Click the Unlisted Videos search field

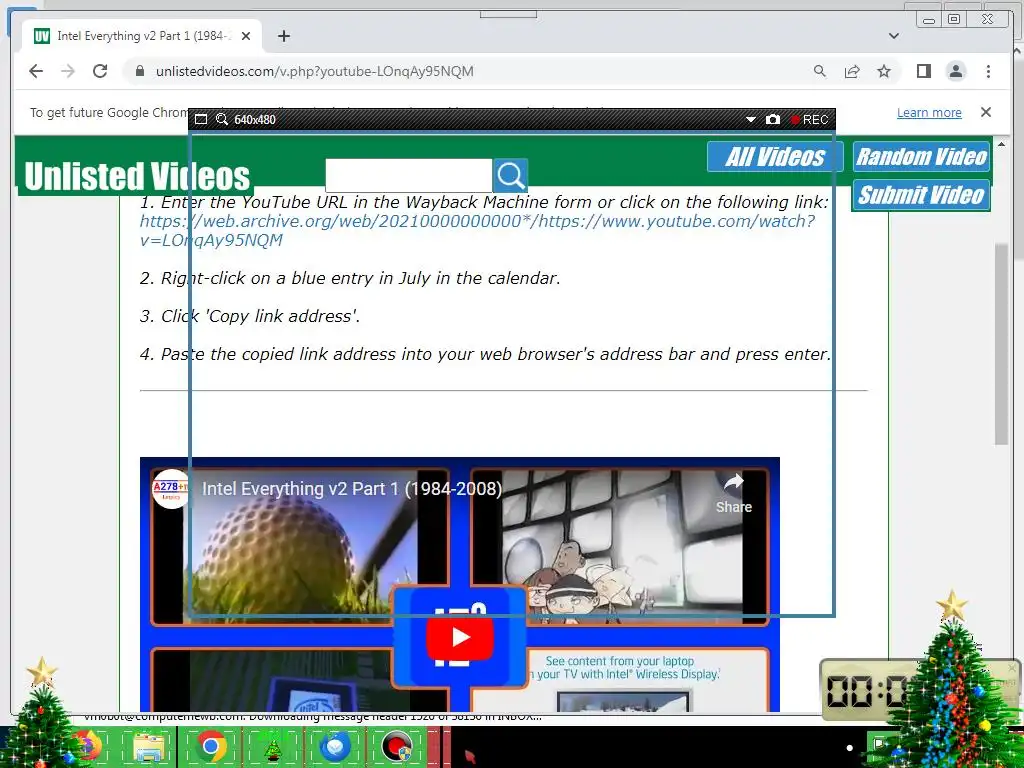(x=409, y=176)
